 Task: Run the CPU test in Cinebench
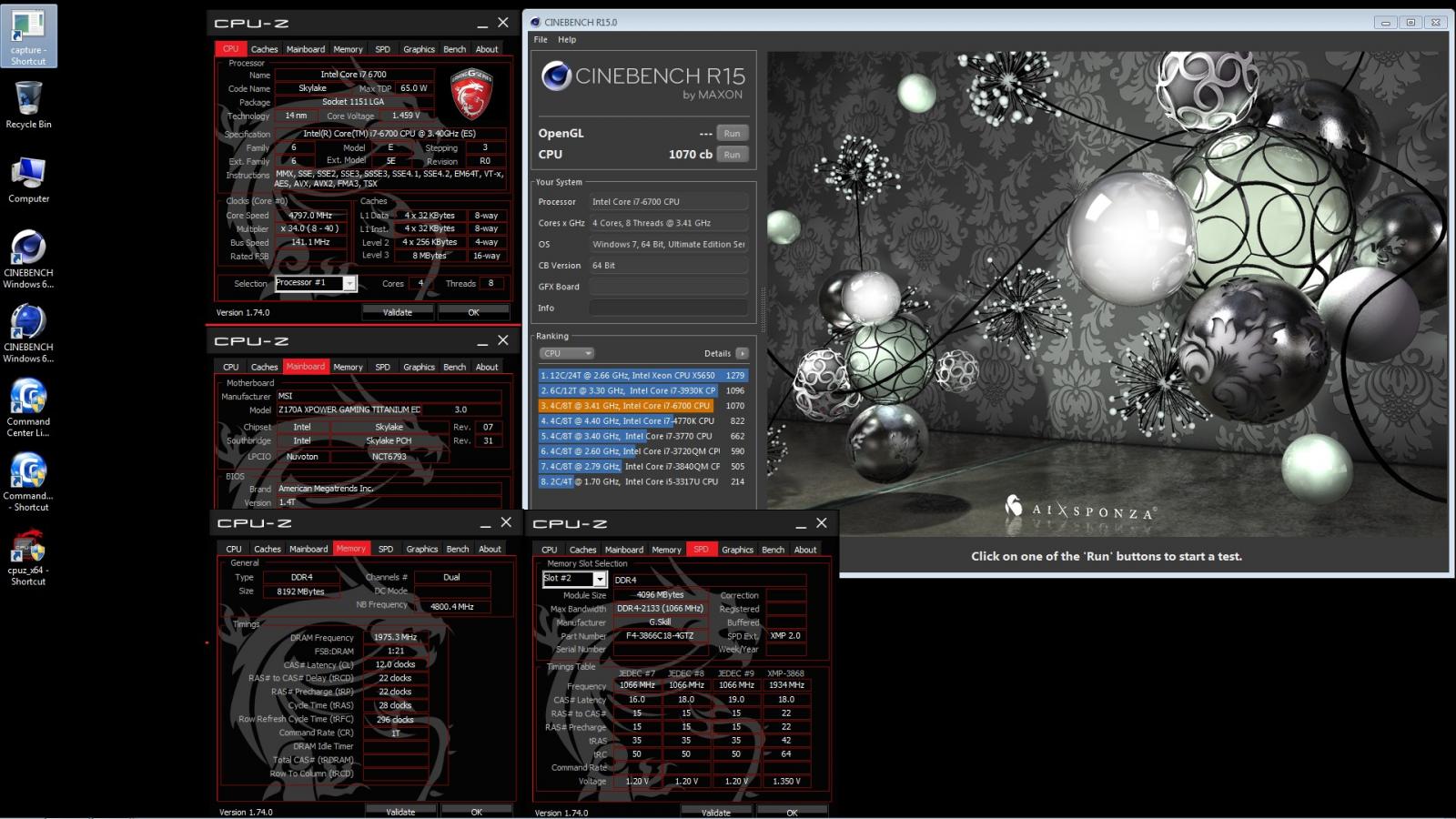732,154
